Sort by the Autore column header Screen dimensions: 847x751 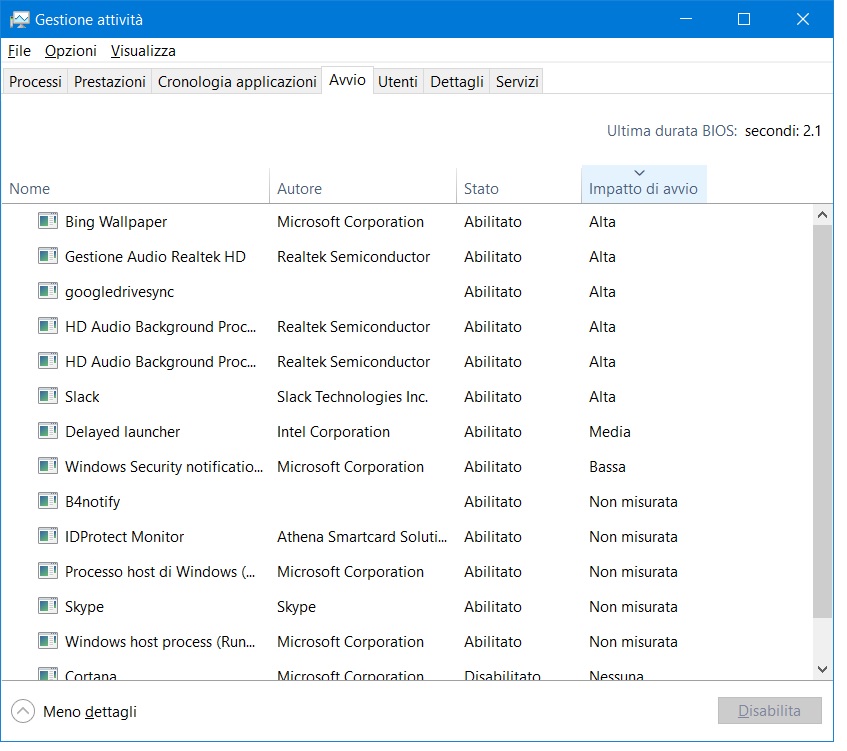(363, 186)
